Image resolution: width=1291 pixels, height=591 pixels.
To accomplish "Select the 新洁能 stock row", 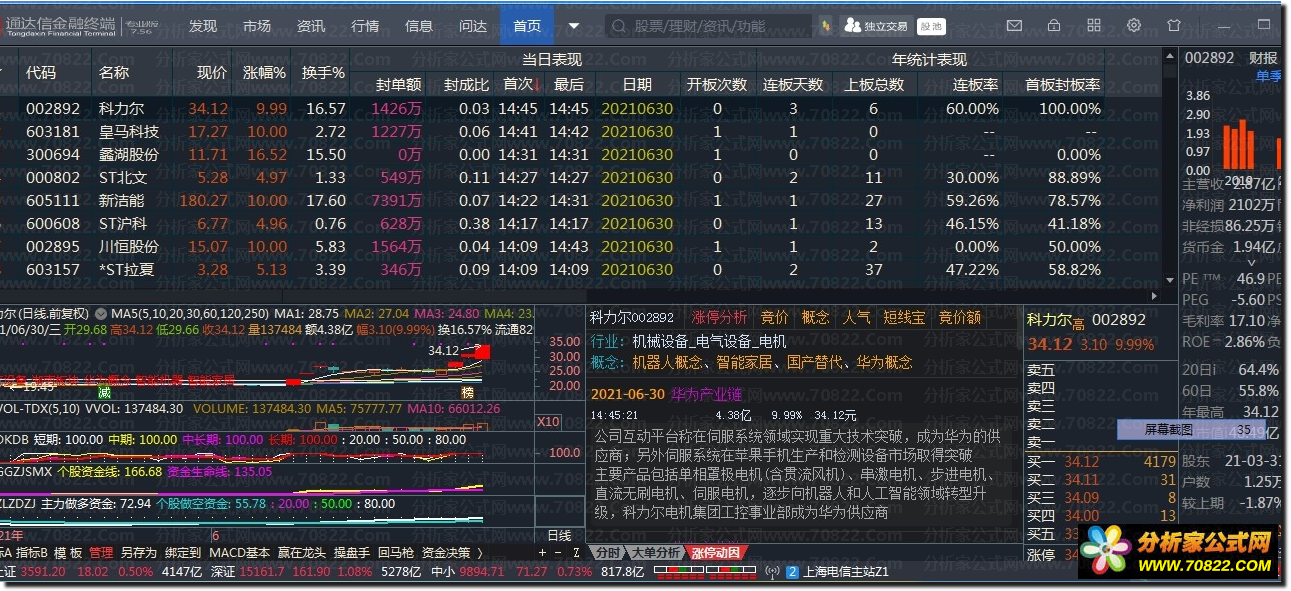I will (x=582, y=200).
